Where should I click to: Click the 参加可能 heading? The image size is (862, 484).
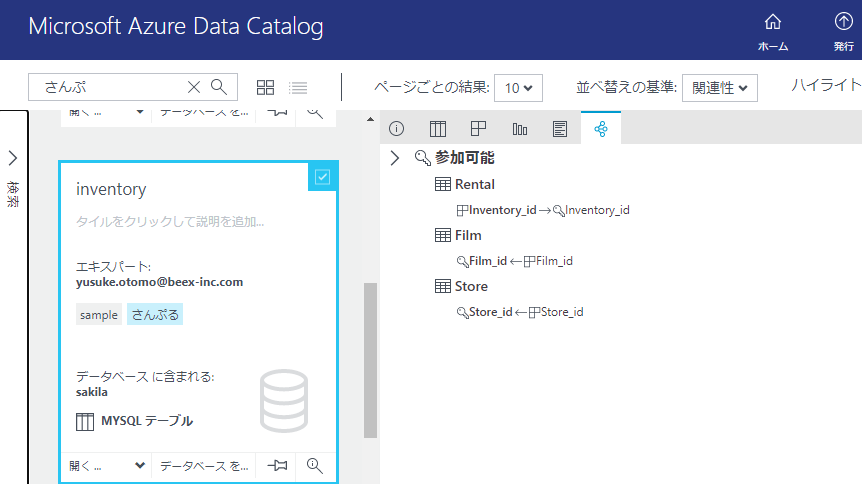(x=465, y=158)
